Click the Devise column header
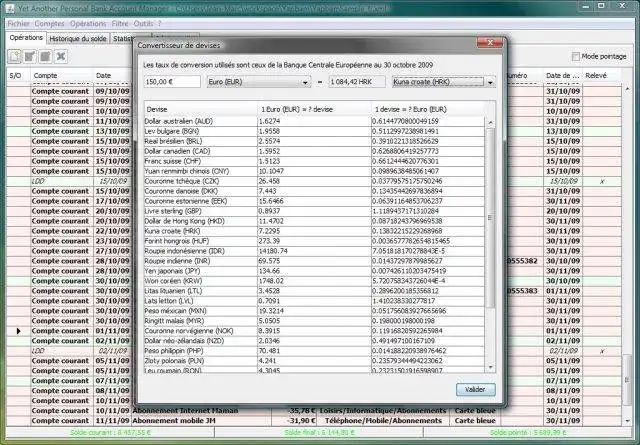 pyautogui.click(x=200, y=109)
